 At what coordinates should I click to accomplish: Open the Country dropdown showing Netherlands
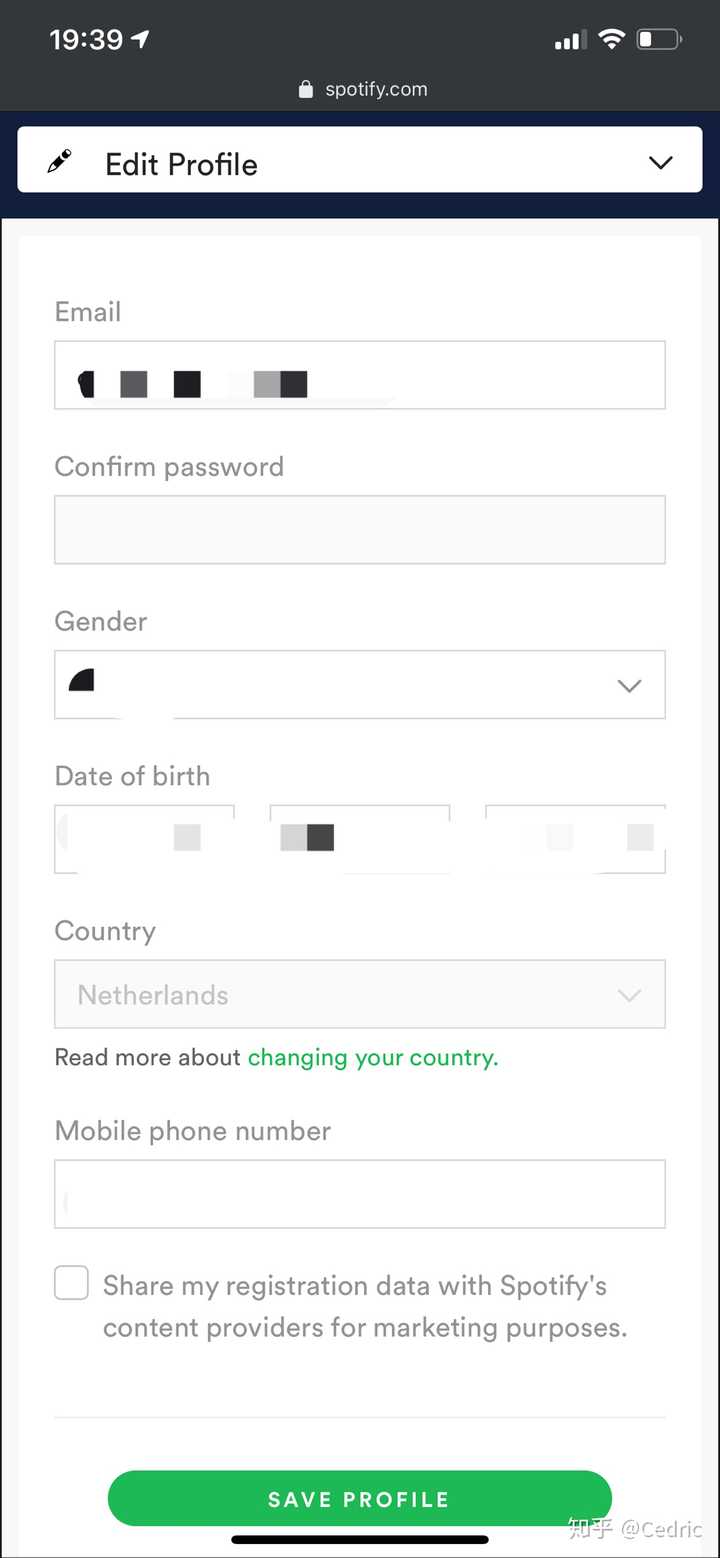(x=360, y=994)
